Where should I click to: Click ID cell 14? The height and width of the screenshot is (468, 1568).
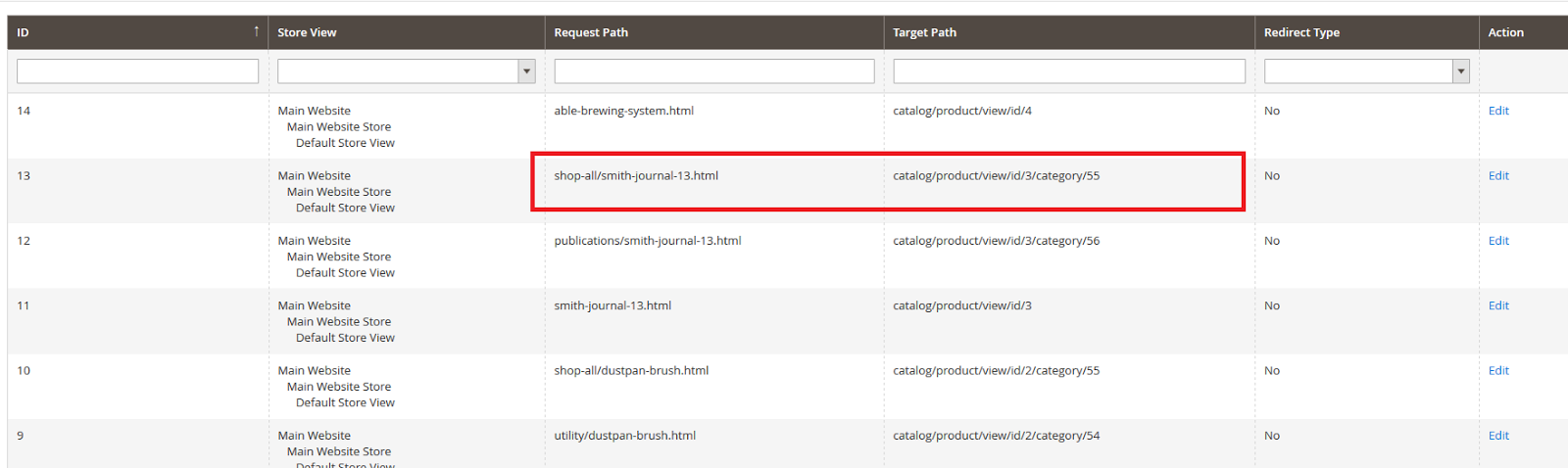[24, 111]
